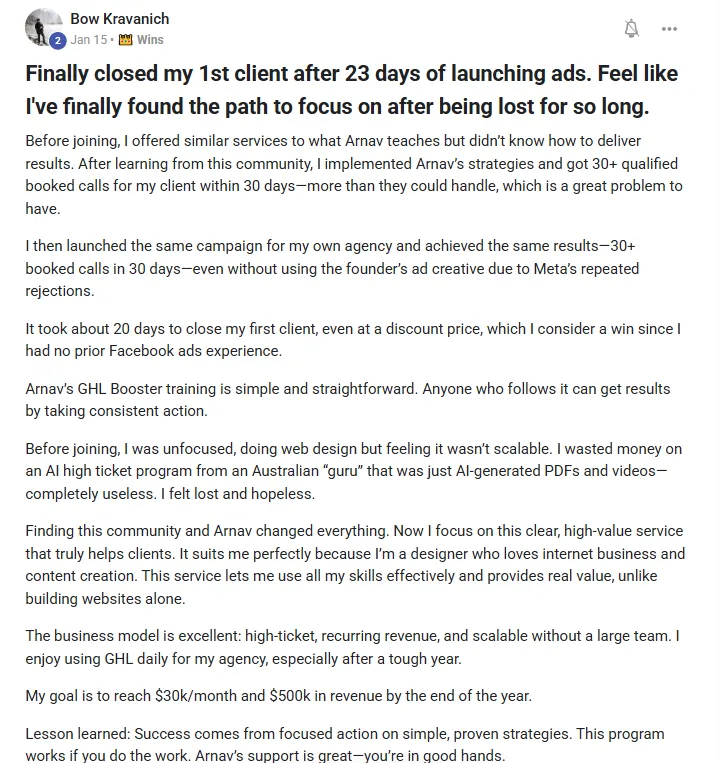Click the sentence about the $30k/month goal
720x763 pixels.
[x=278, y=696]
